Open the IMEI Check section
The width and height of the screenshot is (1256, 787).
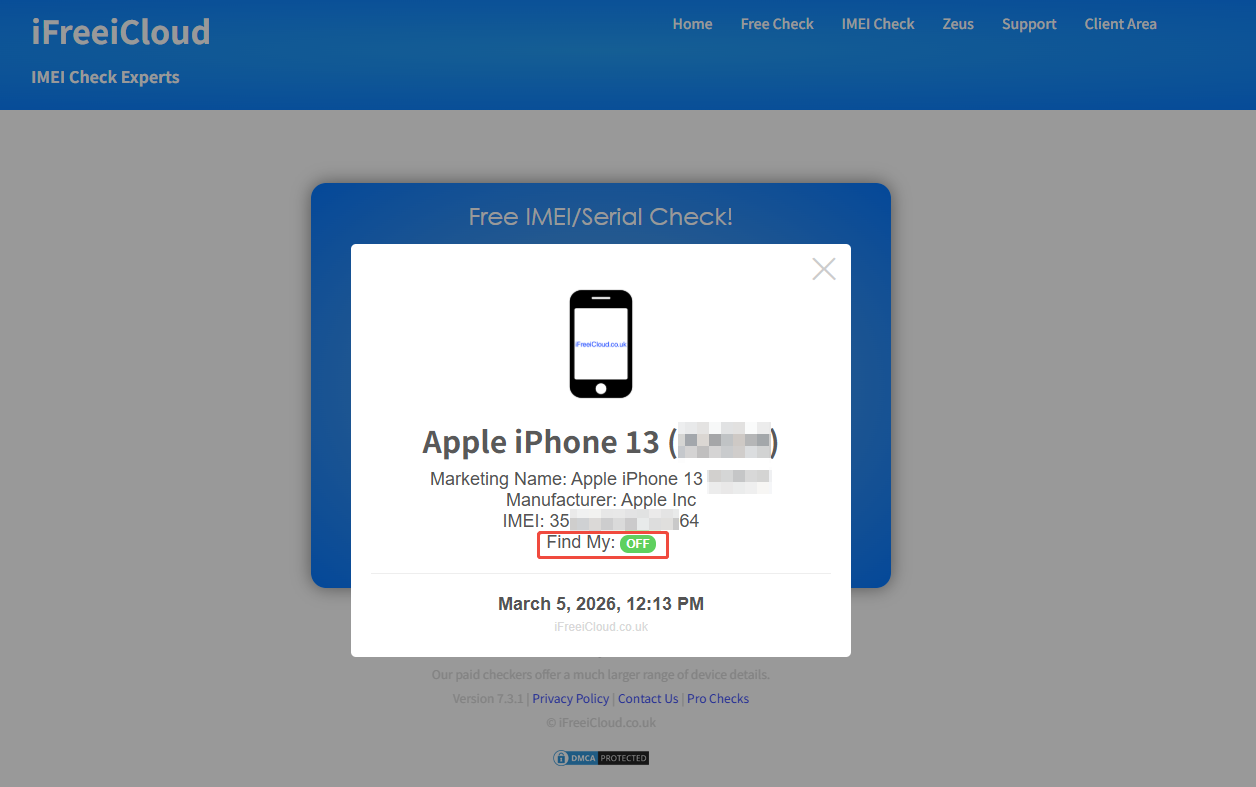click(x=878, y=23)
